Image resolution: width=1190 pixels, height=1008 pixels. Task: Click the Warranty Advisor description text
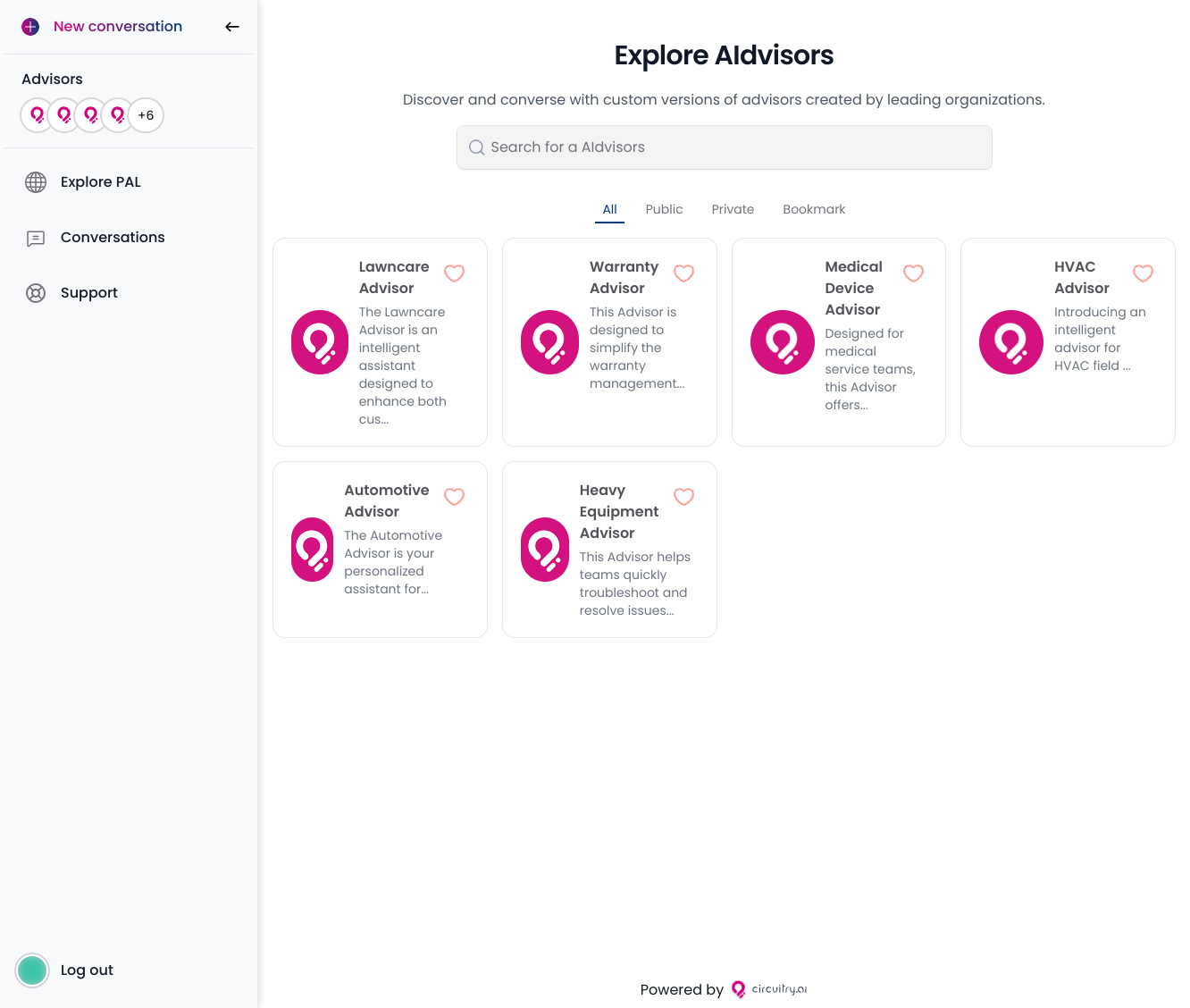click(x=637, y=348)
